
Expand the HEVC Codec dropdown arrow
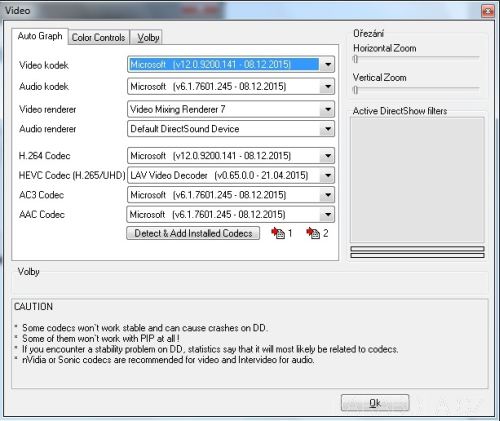tap(327, 175)
